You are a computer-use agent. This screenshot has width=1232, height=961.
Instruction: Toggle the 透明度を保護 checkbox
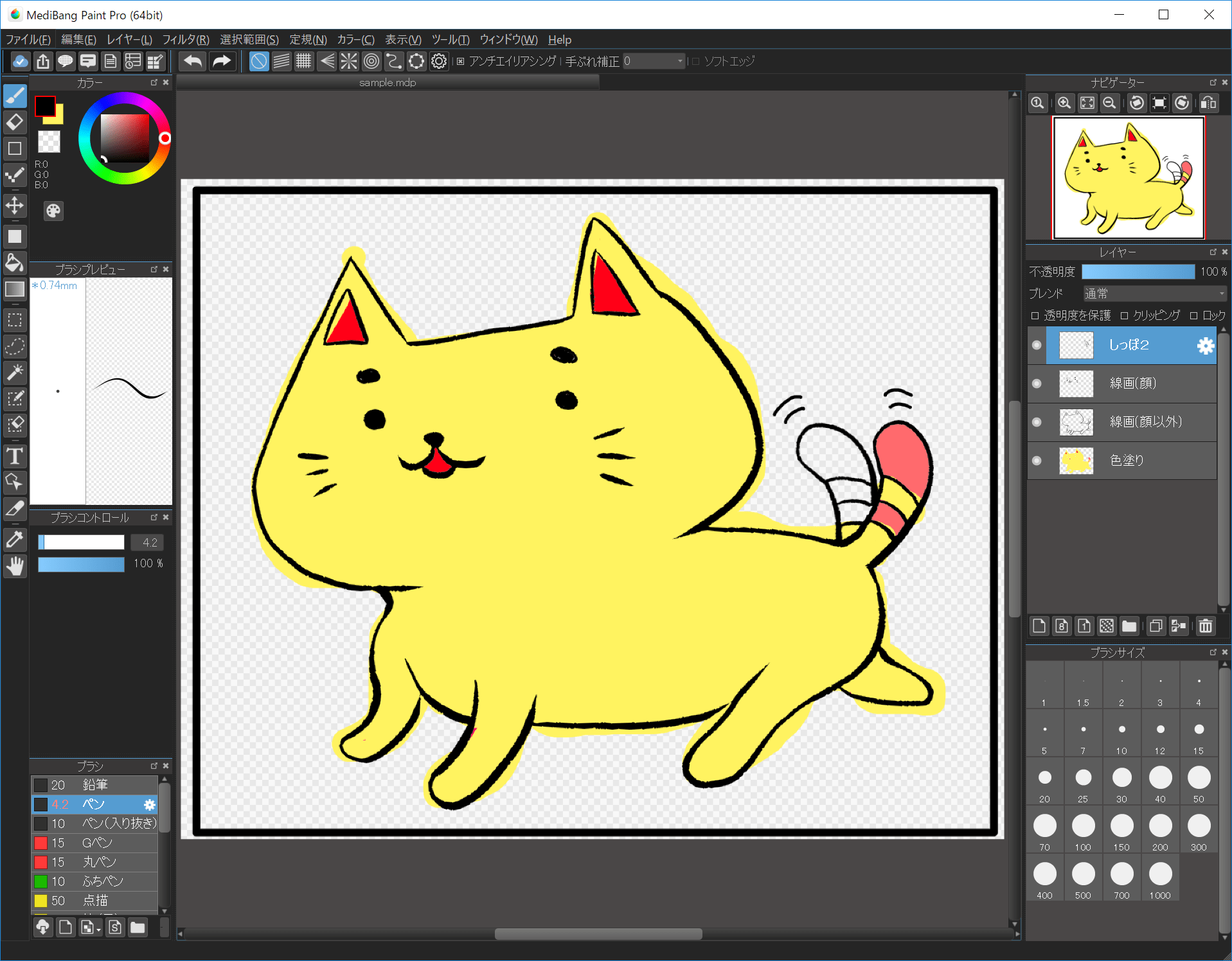coord(1035,315)
